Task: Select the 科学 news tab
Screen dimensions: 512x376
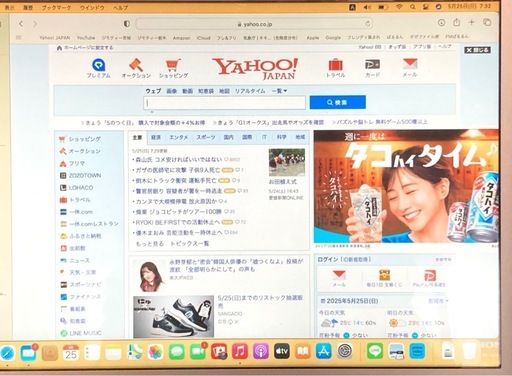Action: 282,137
